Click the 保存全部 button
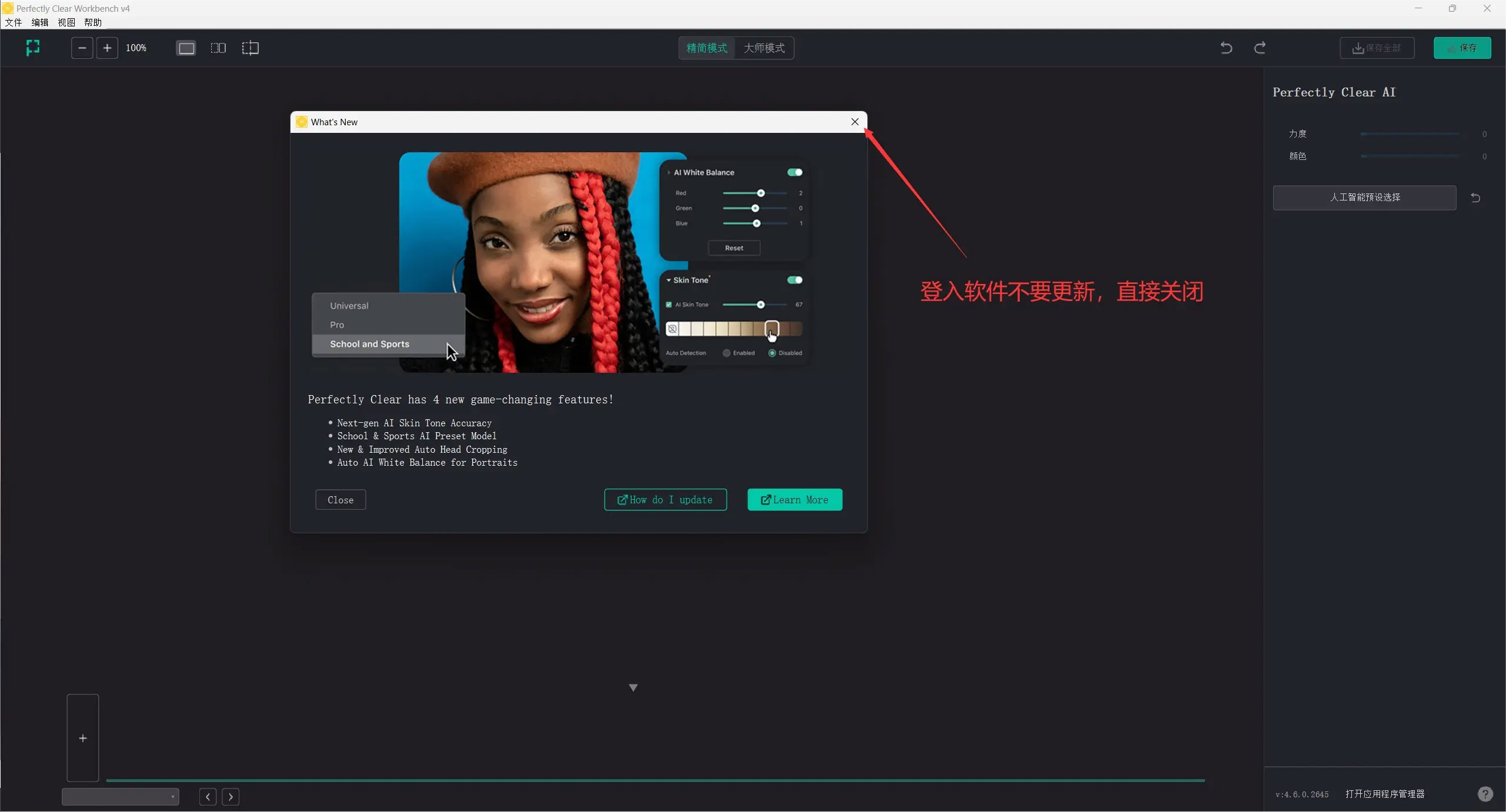The height and width of the screenshot is (812, 1506). pos(1377,48)
